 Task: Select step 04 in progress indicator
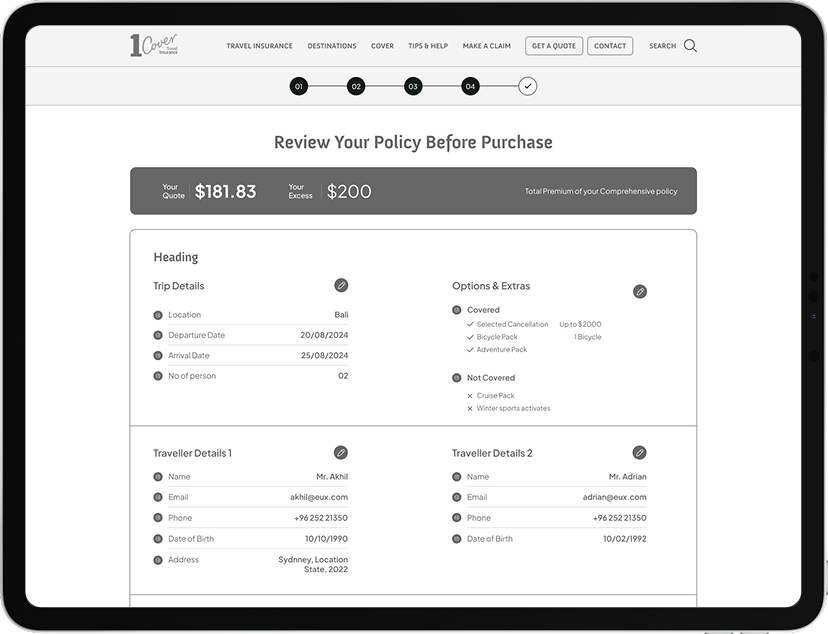(470, 87)
